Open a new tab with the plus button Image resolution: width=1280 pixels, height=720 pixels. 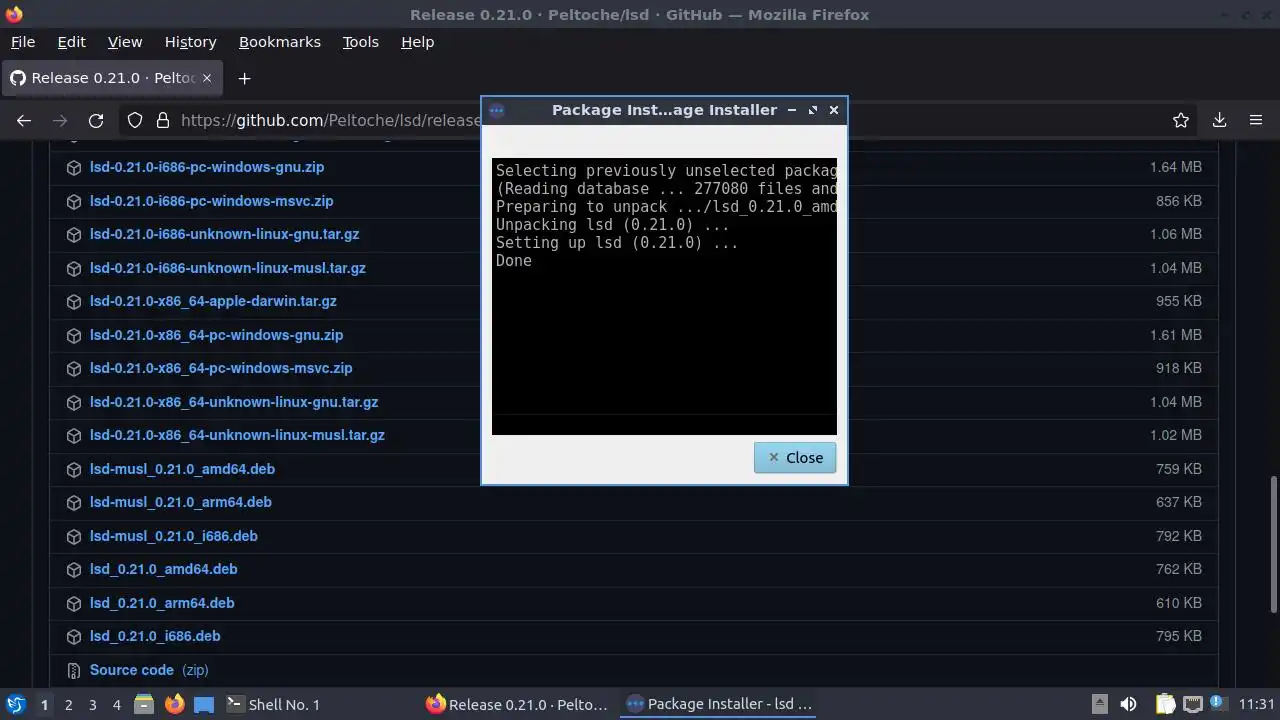click(x=244, y=78)
